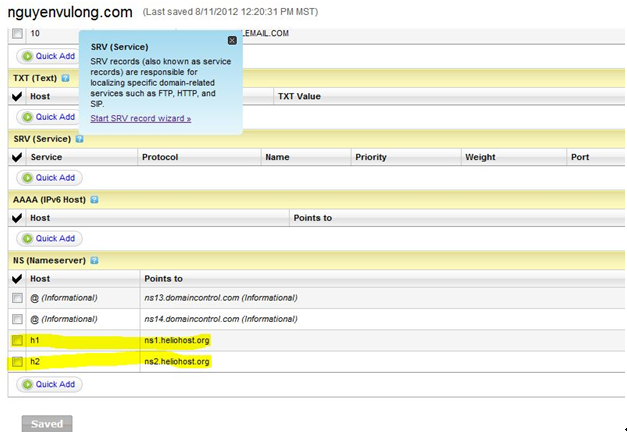The image size is (627, 435).
Task: Click Quick Add under NS (Nameserver)
Action: 49,384
